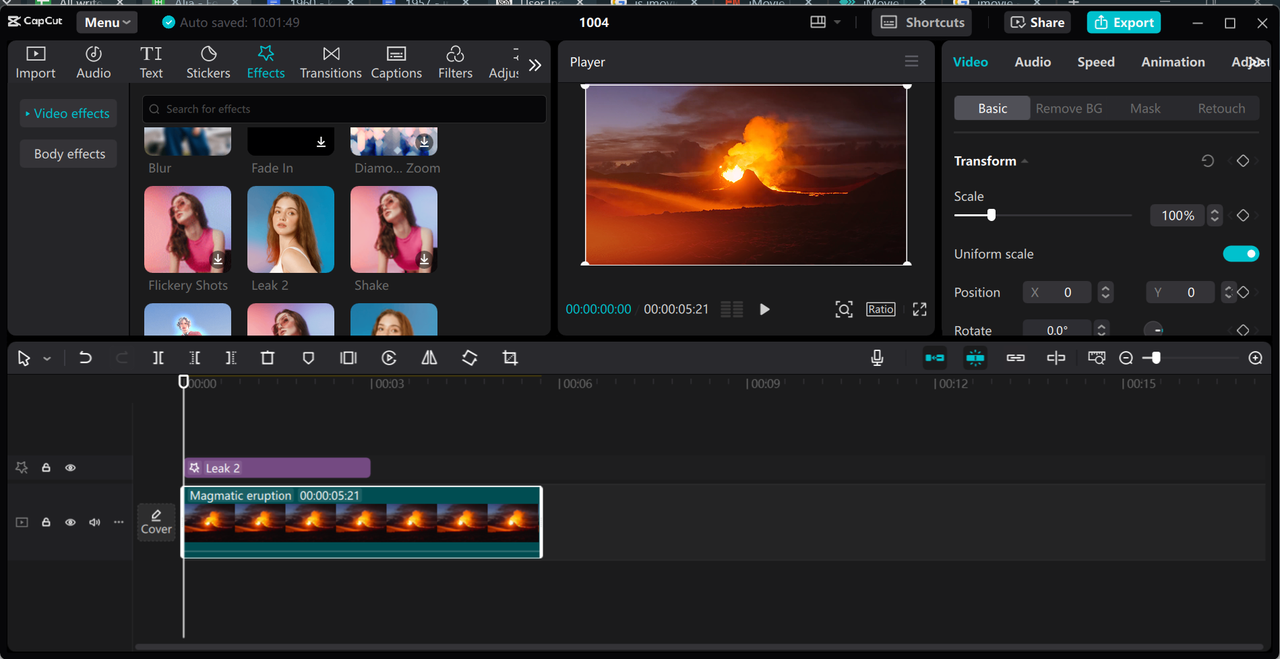Open the Audio library panel
The width and height of the screenshot is (1280, 659).
coord(93,62)
